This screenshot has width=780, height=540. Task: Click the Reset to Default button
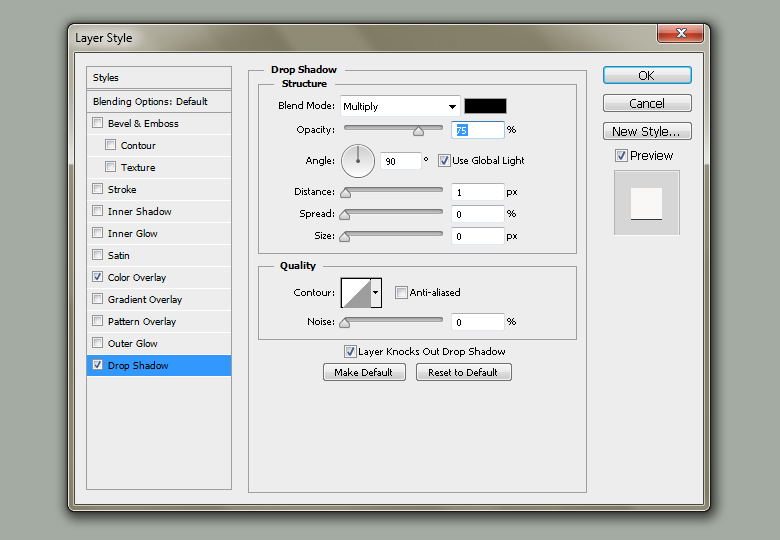[x=463, y=372]
